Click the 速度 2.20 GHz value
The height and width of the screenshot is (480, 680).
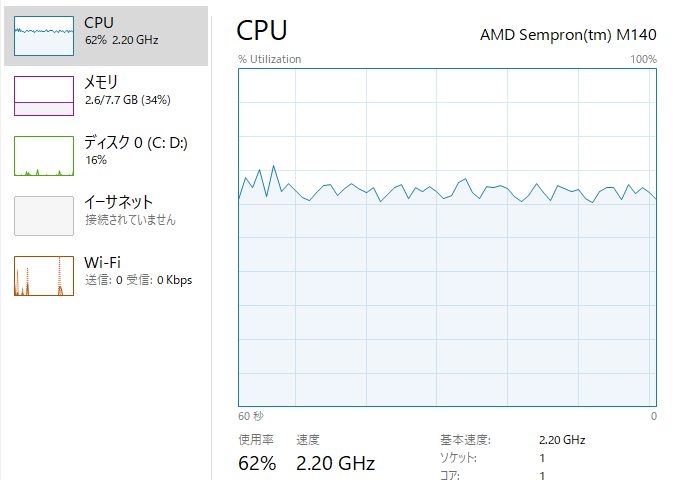coord(335,463)
